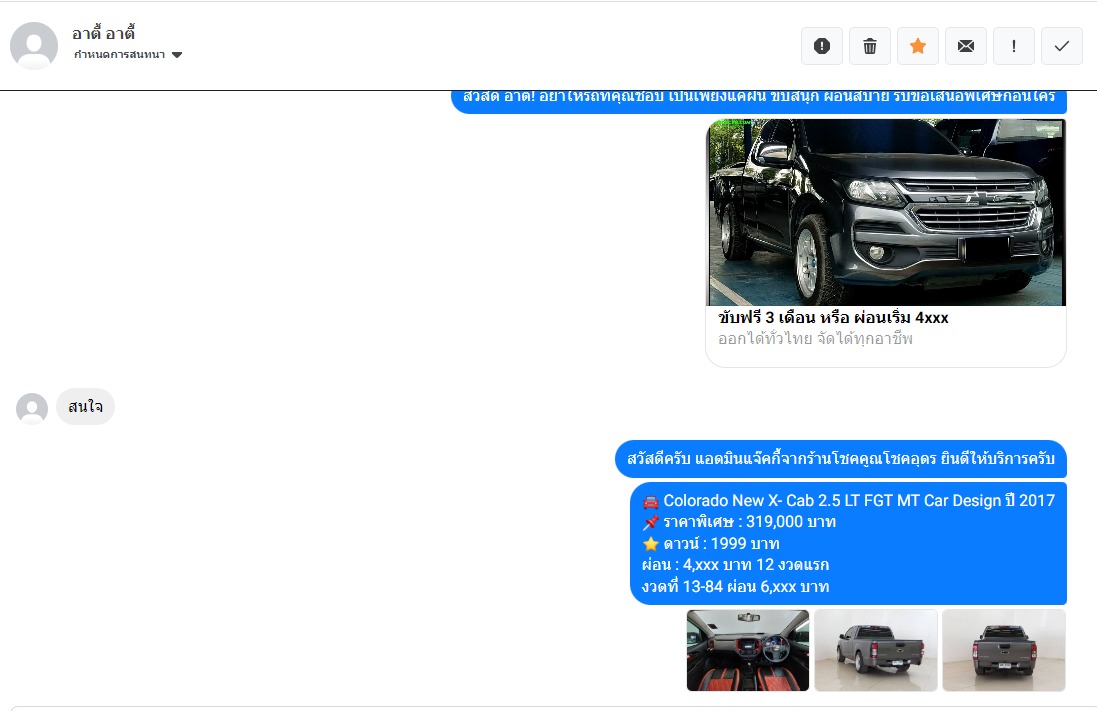The height and width of the screenshot is (711, 1097).
Task: Select the line งวดที่ 13-84 ผ่อน 6,xxx บาท
Action: pyautogui.click(x=735, y=586)
